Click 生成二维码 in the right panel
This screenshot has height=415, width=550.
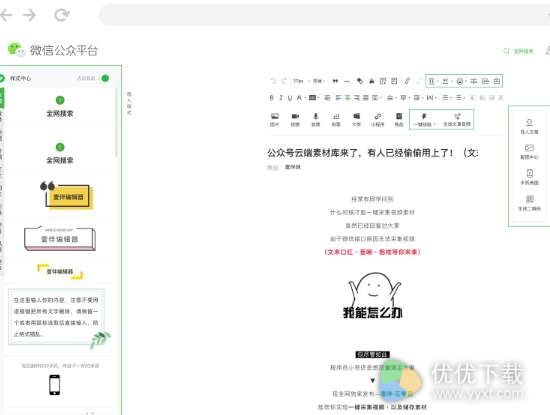coord(529,203)
